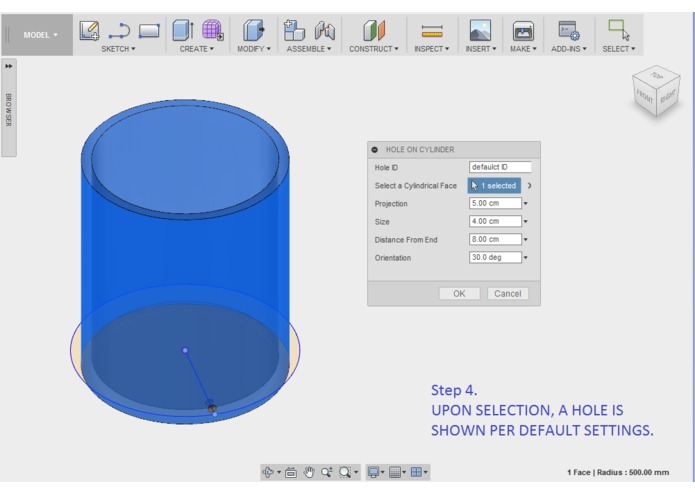Image resolution: width=695 pixels, height=494 pixels.
Task: Click the '1 Face | Radius : 500.00 mm' status text
Action: click(618, 472)
